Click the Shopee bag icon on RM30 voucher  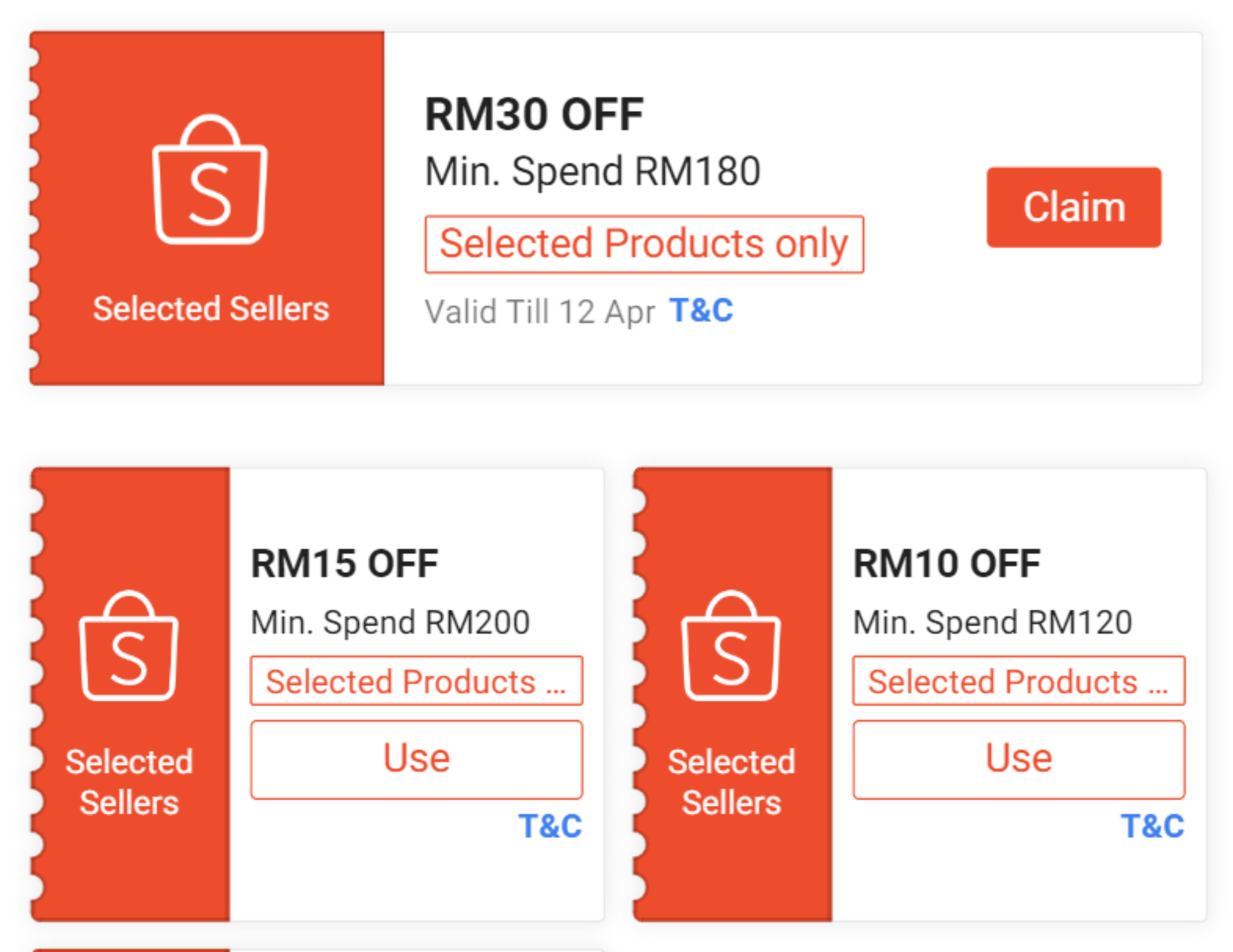pyautogui.click(x=209, y=181)
